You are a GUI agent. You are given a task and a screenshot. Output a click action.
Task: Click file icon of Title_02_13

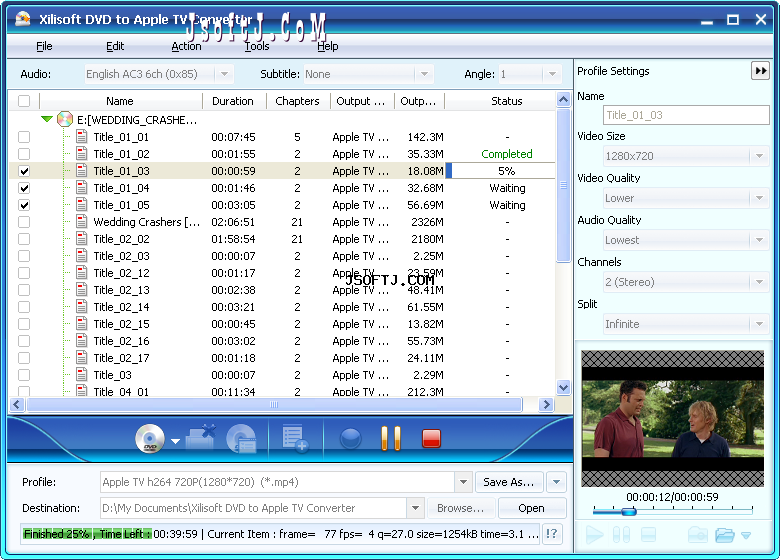[x=82, y=290]
